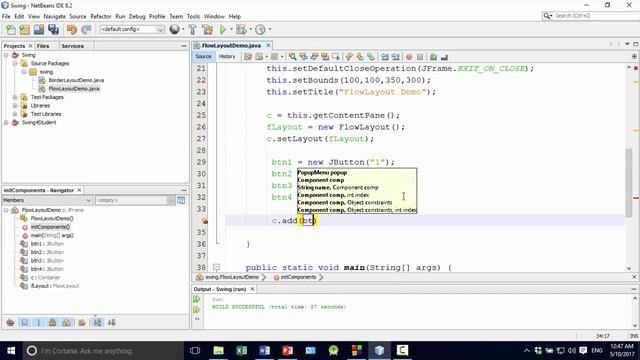
Task: Expand the Libraries node
Action: 15,105
